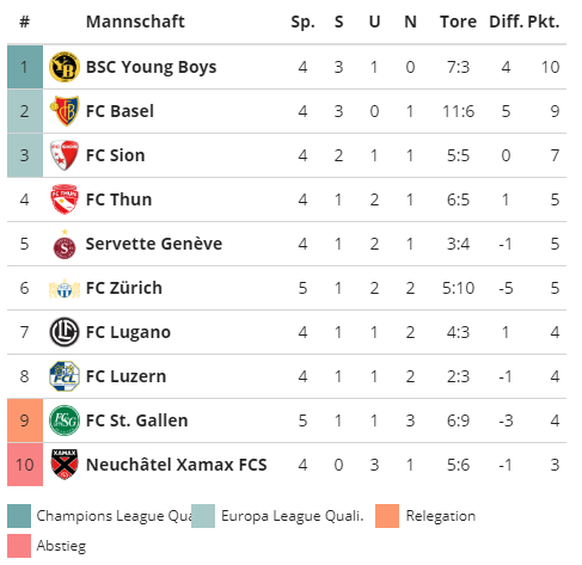Viewport: 582px width, 565px height.
Task: Click the rank 9 orange position cell
Action: (x=25, y=421)
